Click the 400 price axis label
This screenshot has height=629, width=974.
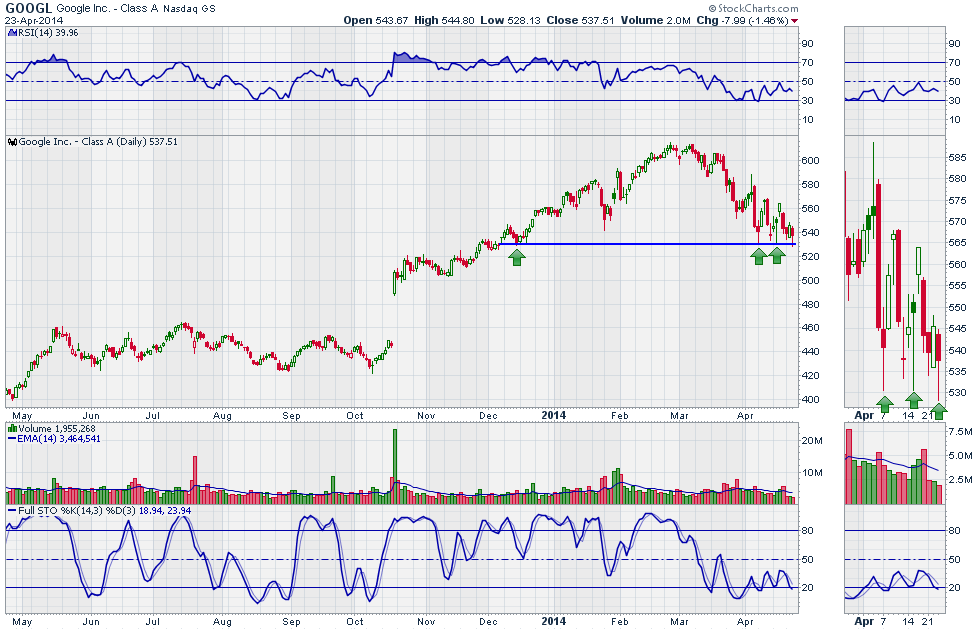pos(810,399)
